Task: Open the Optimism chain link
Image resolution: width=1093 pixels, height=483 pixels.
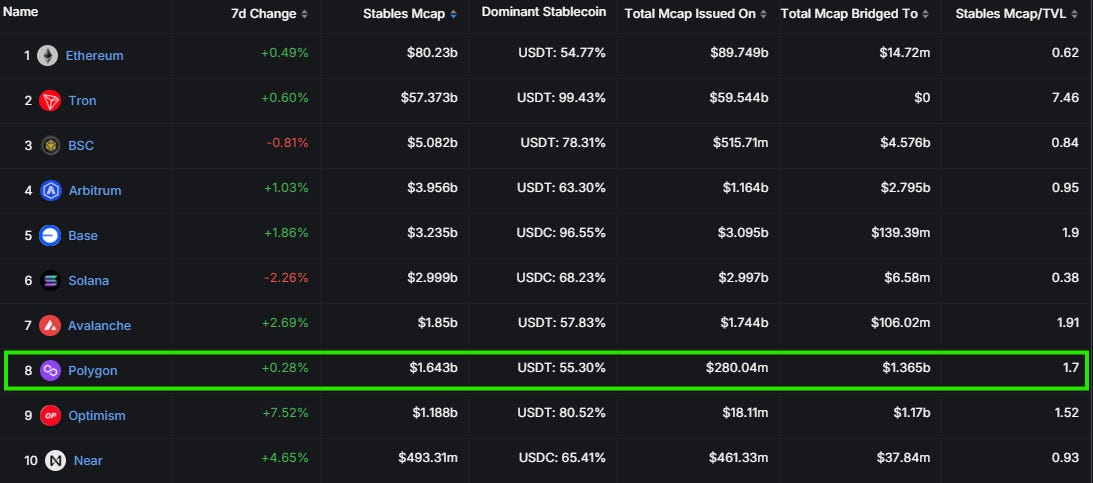Action: [97, 415]
